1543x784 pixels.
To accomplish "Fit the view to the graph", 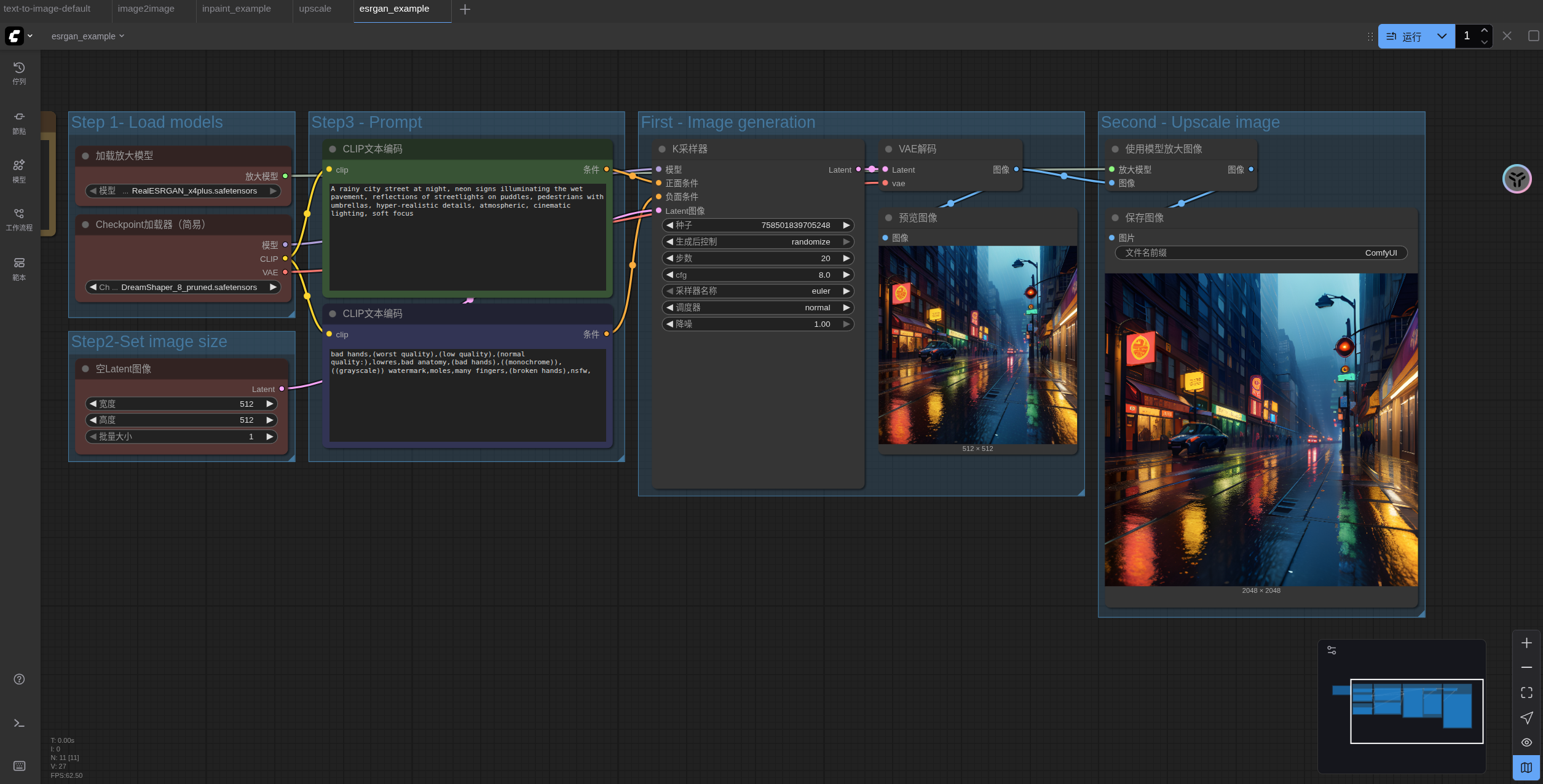I will tap(1526, 692).
